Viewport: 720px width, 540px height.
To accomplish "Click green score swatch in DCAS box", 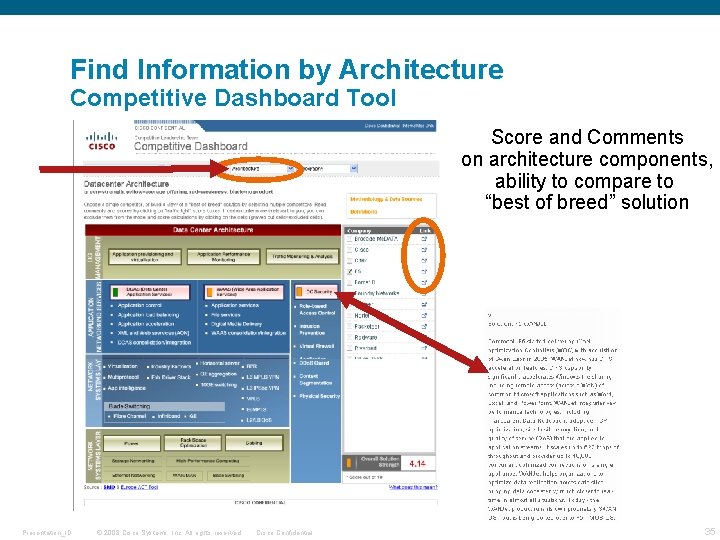I will click(x=116, y=292).
